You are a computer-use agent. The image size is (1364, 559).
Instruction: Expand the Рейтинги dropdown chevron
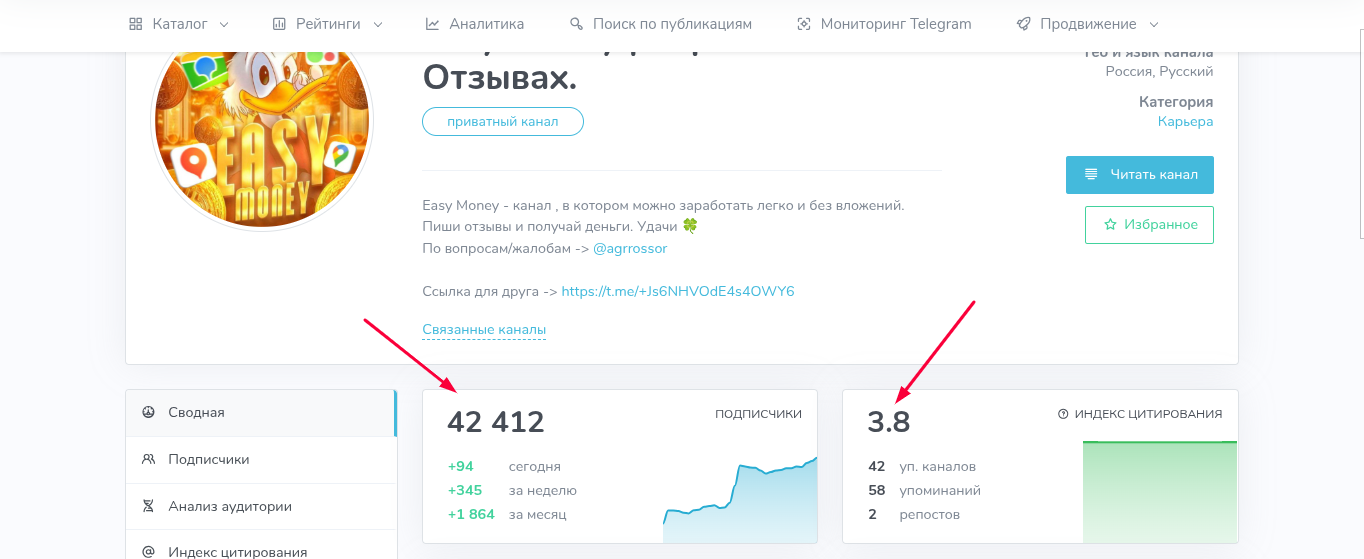pos(377,24)
